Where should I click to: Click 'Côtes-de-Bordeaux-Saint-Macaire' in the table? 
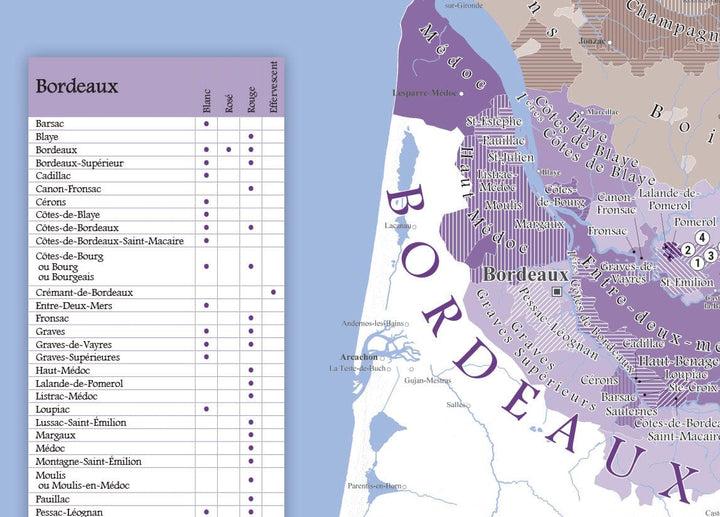pyautogui.click(x=110, y=241)
